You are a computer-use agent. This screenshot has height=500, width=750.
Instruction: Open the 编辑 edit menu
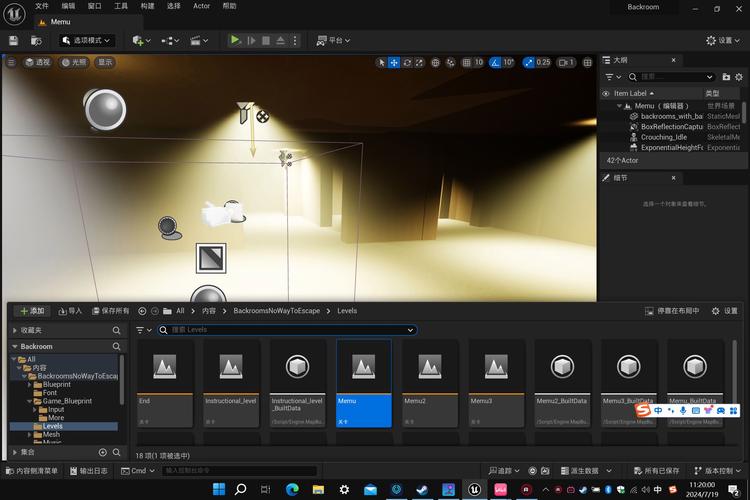[x=68, y=6]
